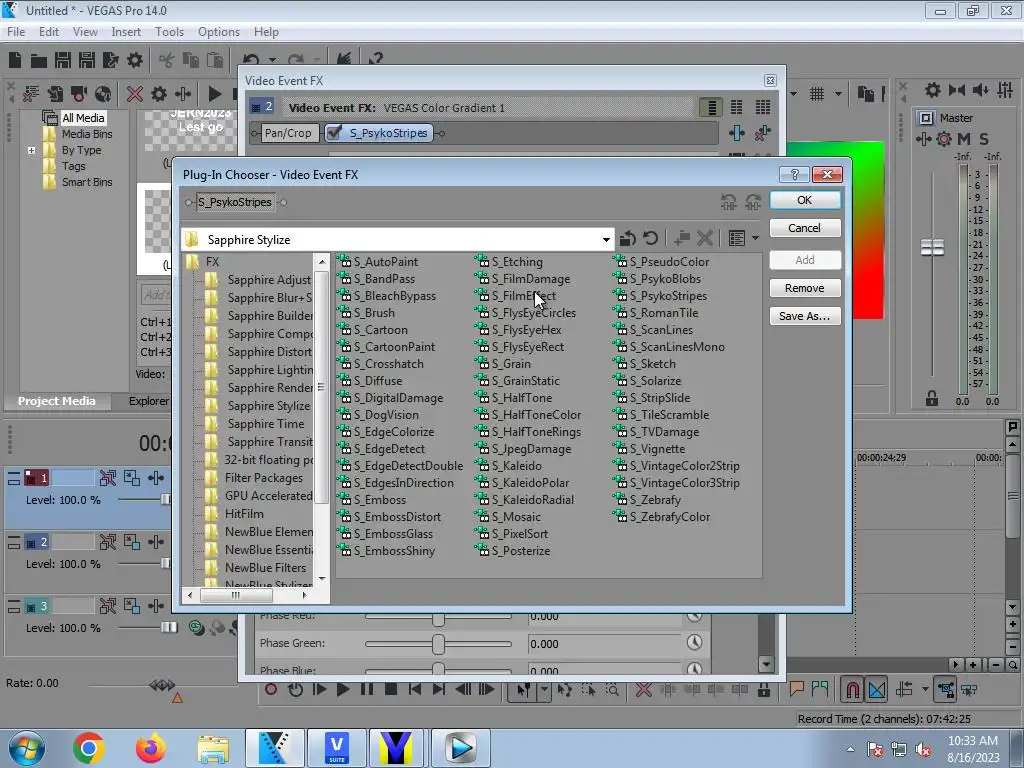This screenshot has height=768, width=1024.
Task: Open the Tools menu
Action: tap(169, 31)
